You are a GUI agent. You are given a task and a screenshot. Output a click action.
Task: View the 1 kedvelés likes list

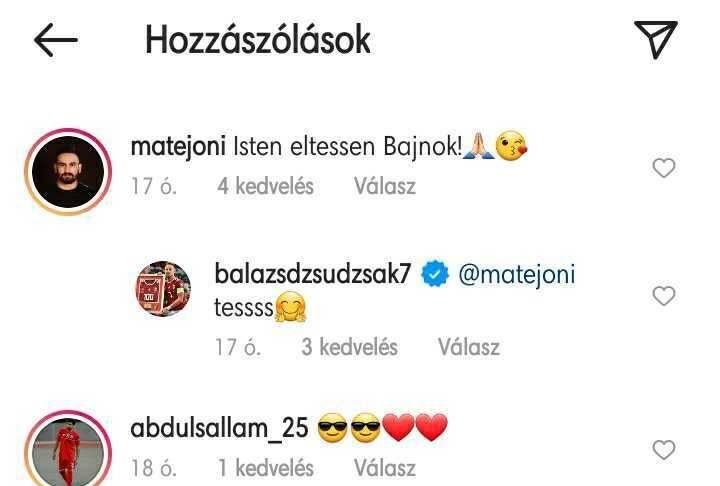click(x=265, y=468)
